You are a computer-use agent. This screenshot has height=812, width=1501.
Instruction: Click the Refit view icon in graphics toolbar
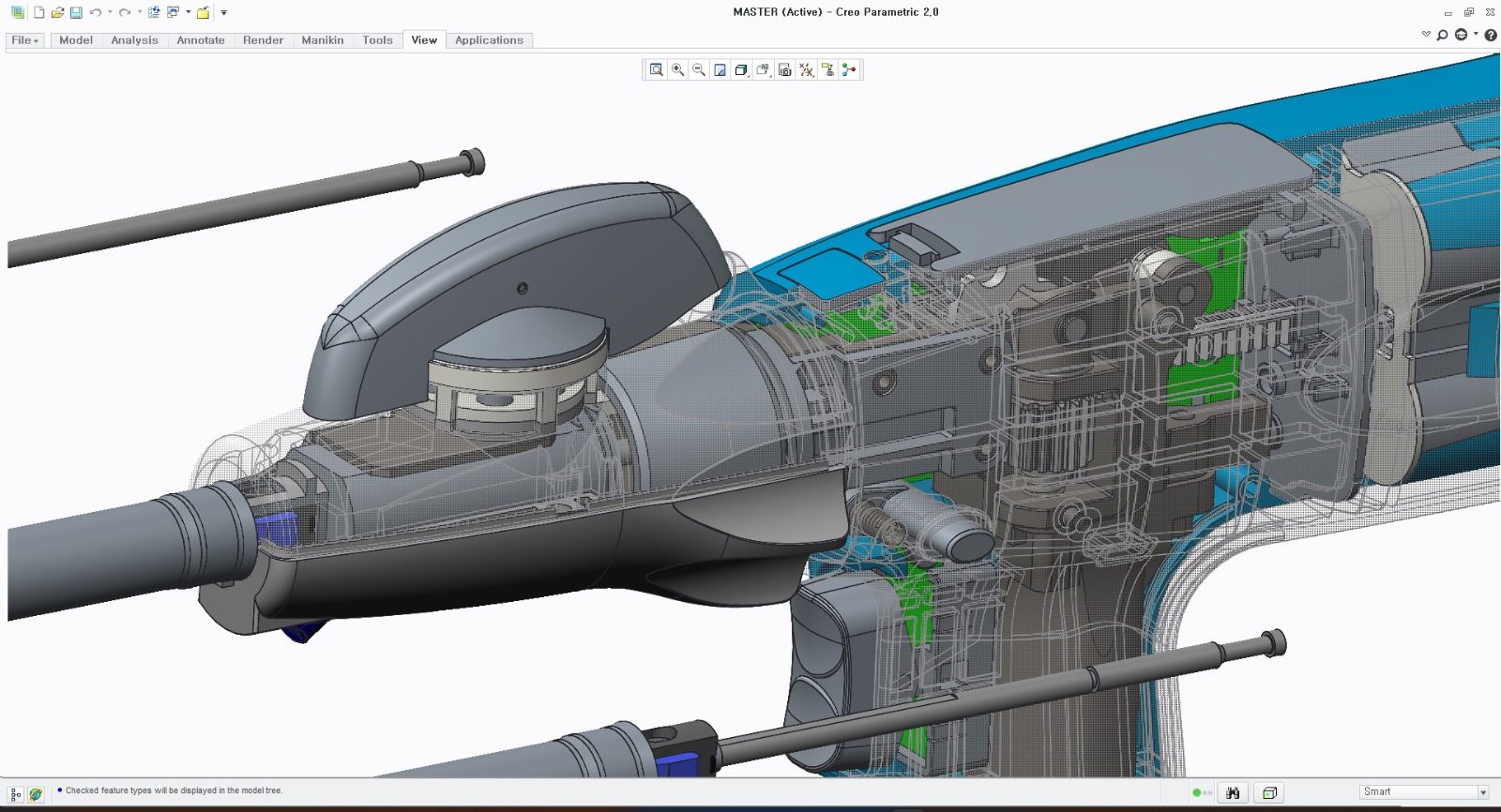tap(656, 69)
